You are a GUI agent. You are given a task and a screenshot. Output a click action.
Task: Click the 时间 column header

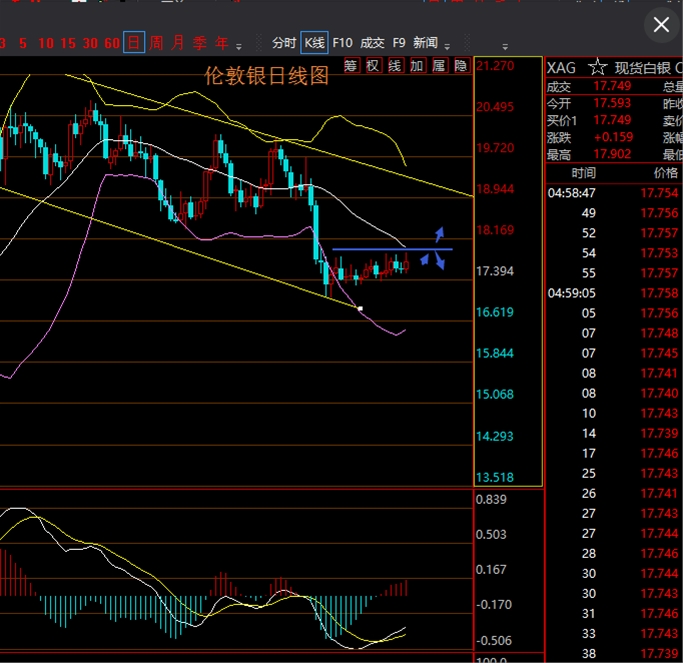tap(583, 173)
